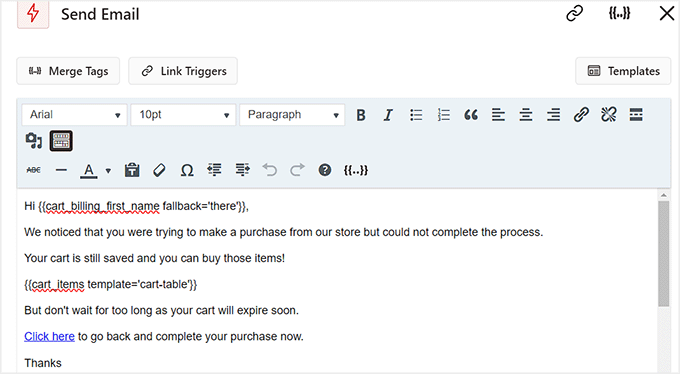Insert or edit link in toolbar
The height and width of the screenshot is (374, 680).
(x=581, y=115)
